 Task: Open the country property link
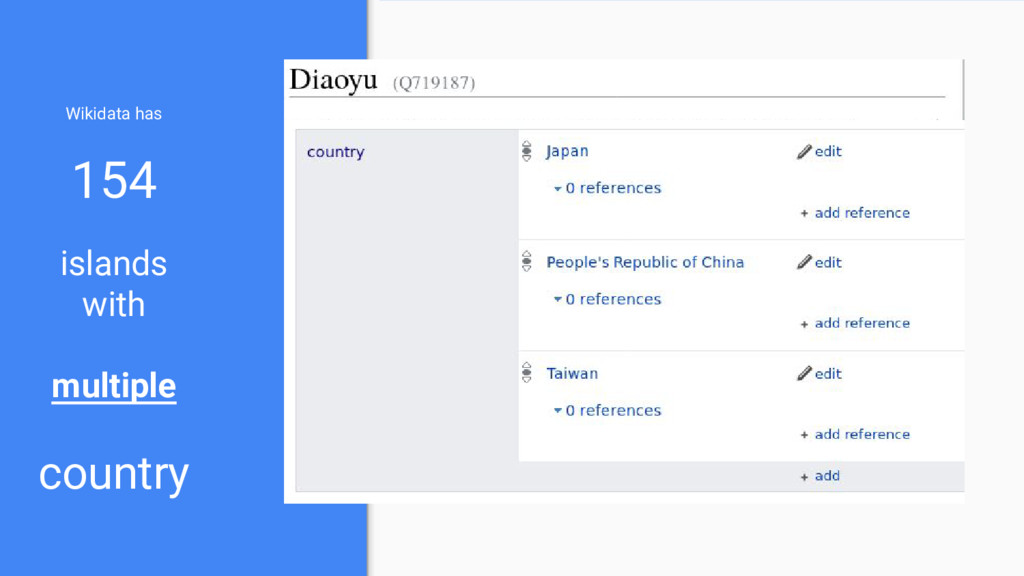coord(335,152)
